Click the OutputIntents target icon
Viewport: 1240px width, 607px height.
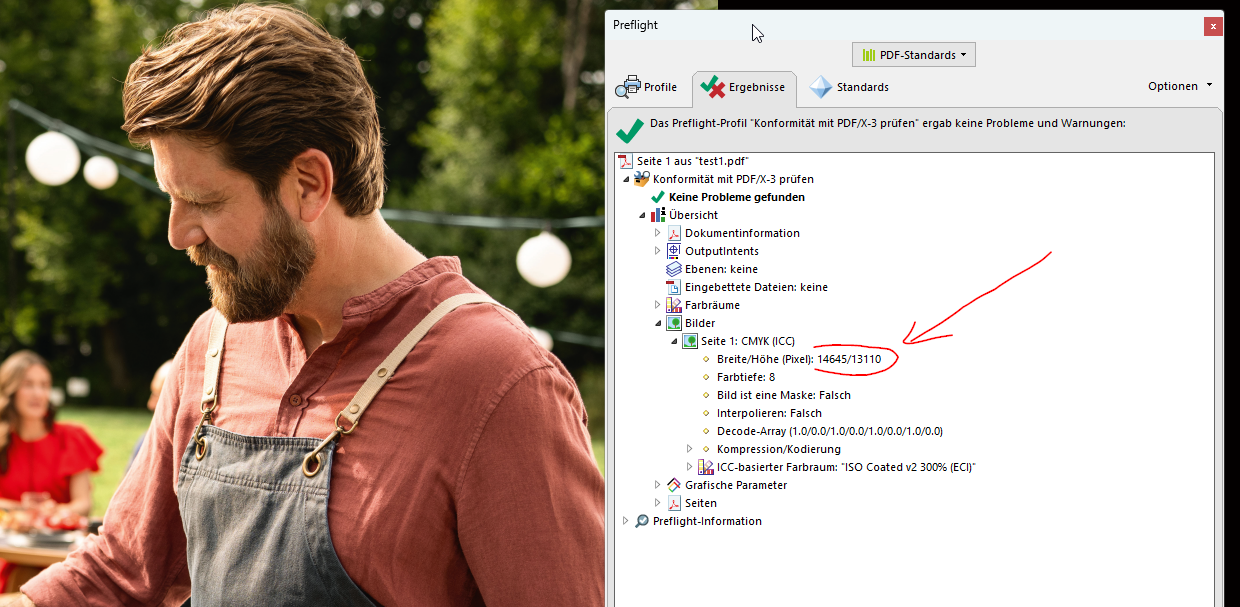pyautogui.click(x=674, y=251)
